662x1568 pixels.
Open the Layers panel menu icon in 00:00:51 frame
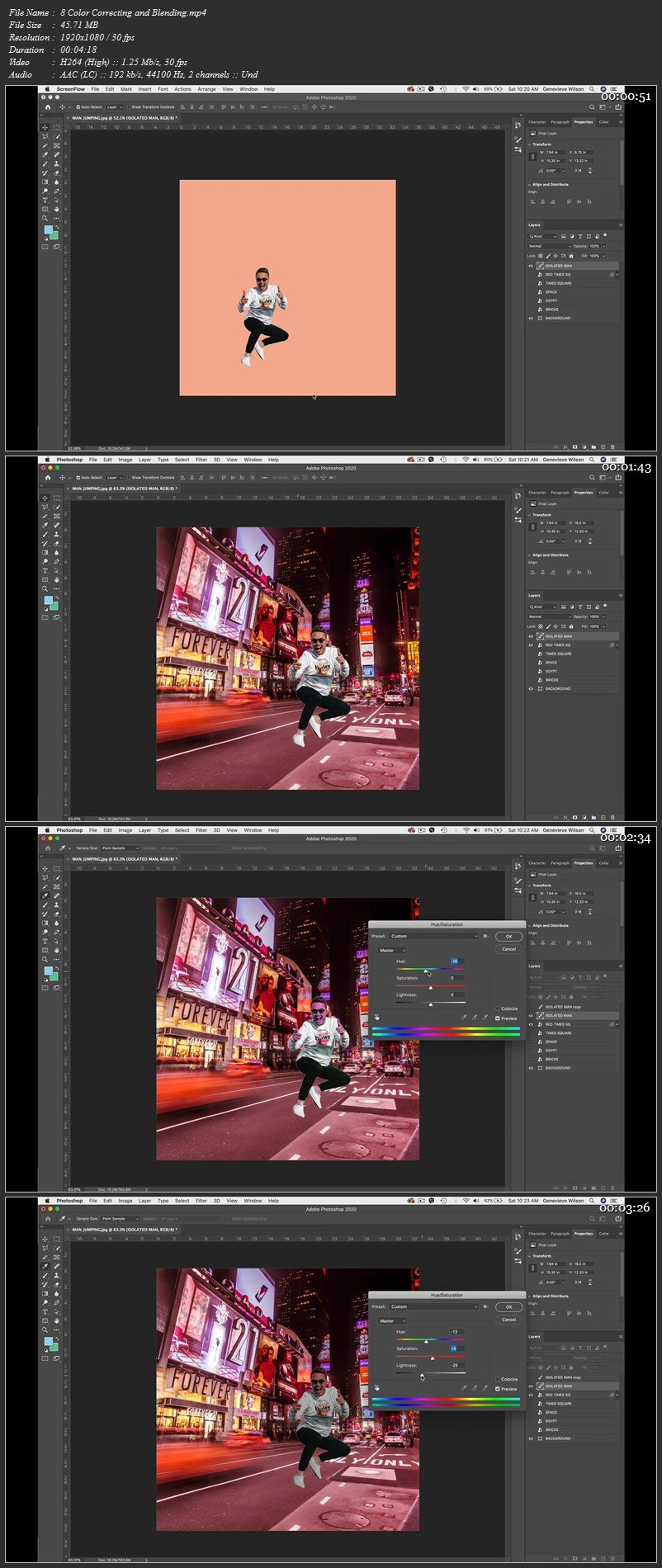620,224
